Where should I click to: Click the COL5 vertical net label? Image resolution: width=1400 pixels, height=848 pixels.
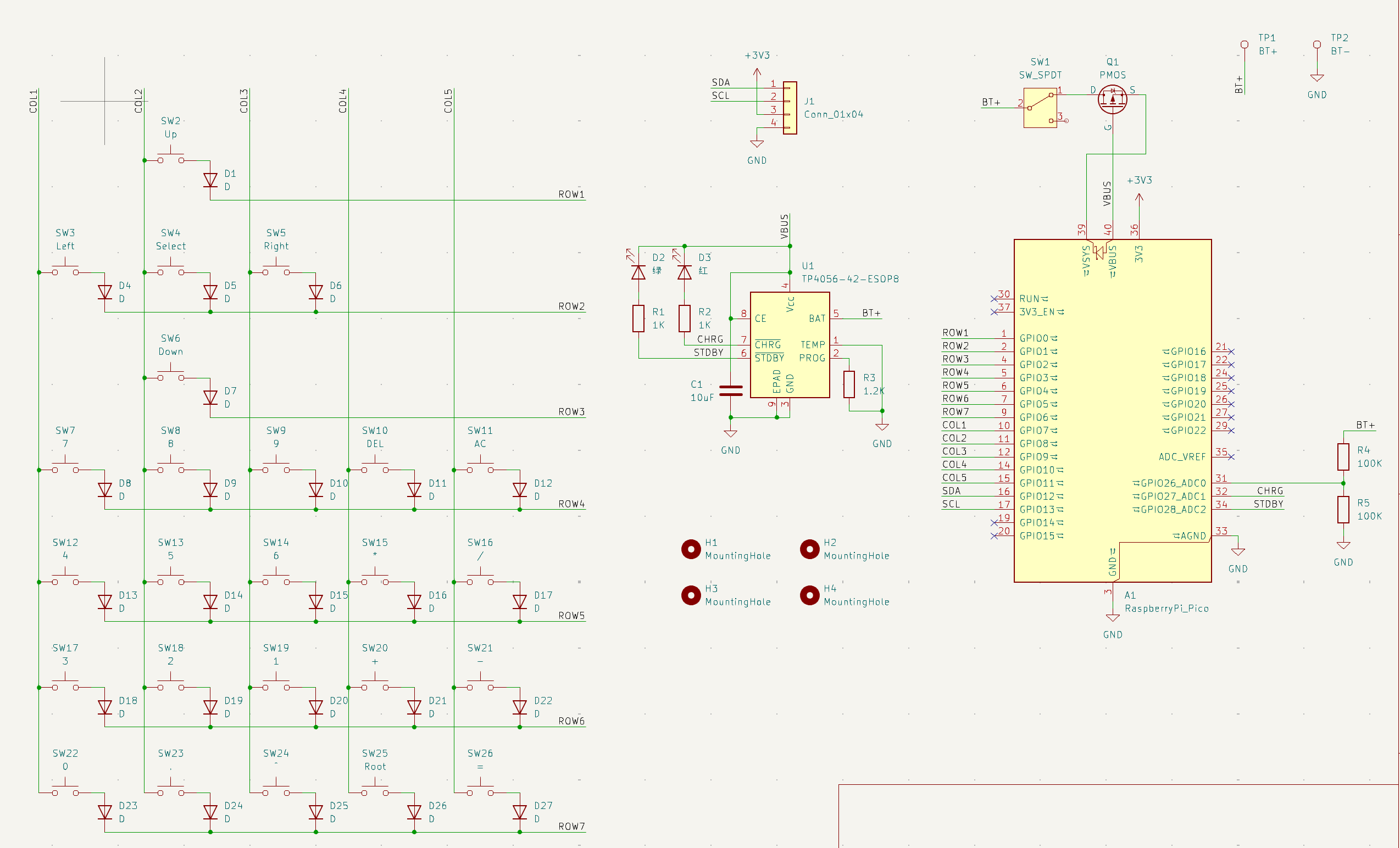(x=448, y=101)
